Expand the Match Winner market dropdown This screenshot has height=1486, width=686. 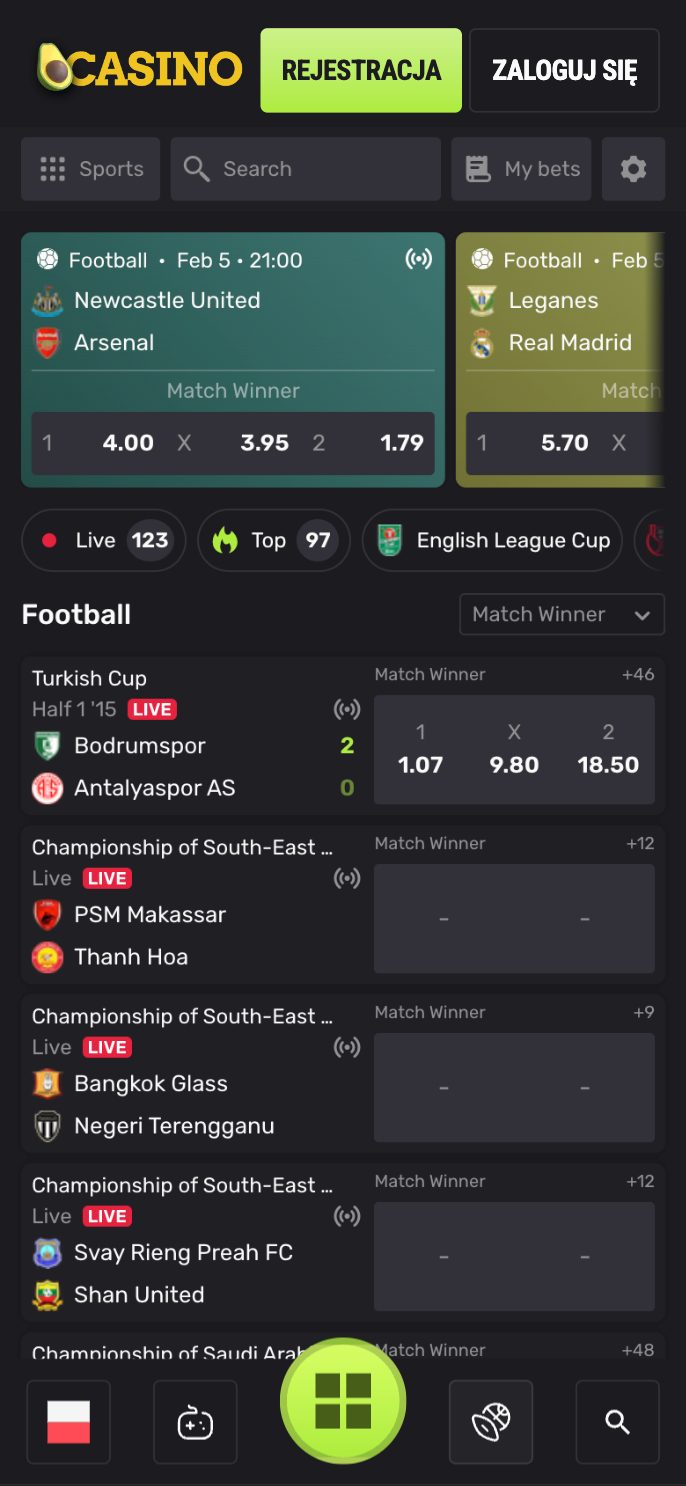point(561,614)
